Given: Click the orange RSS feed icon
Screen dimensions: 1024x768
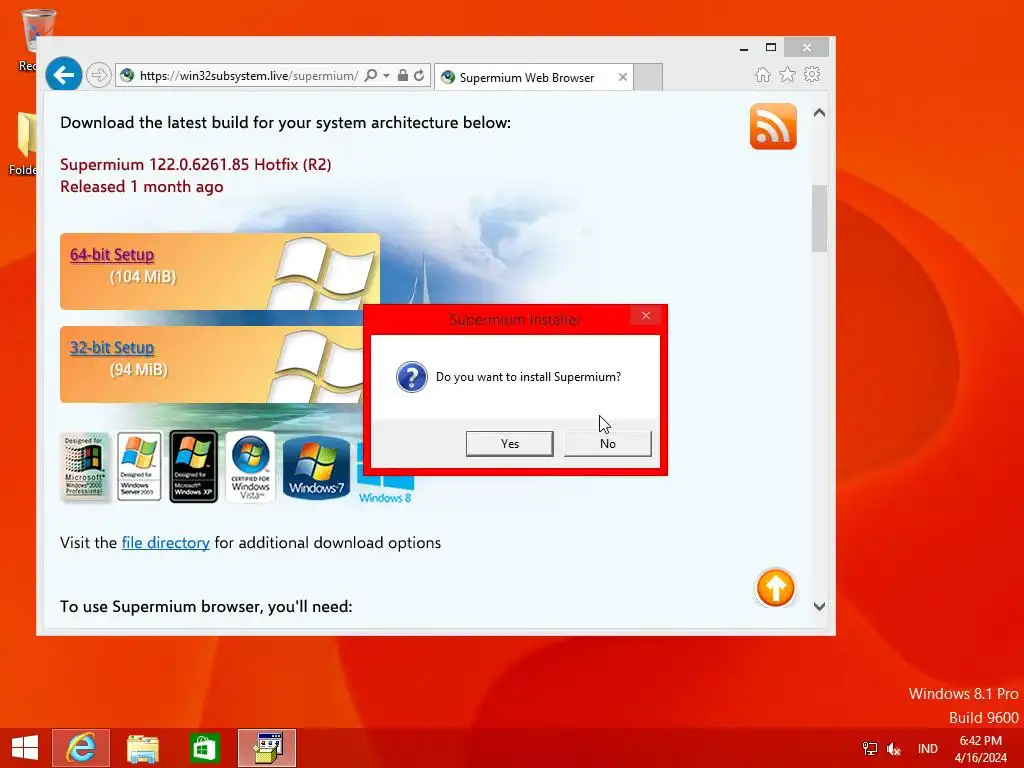Looking at the screenshot, I should click(x=773, y=126).
